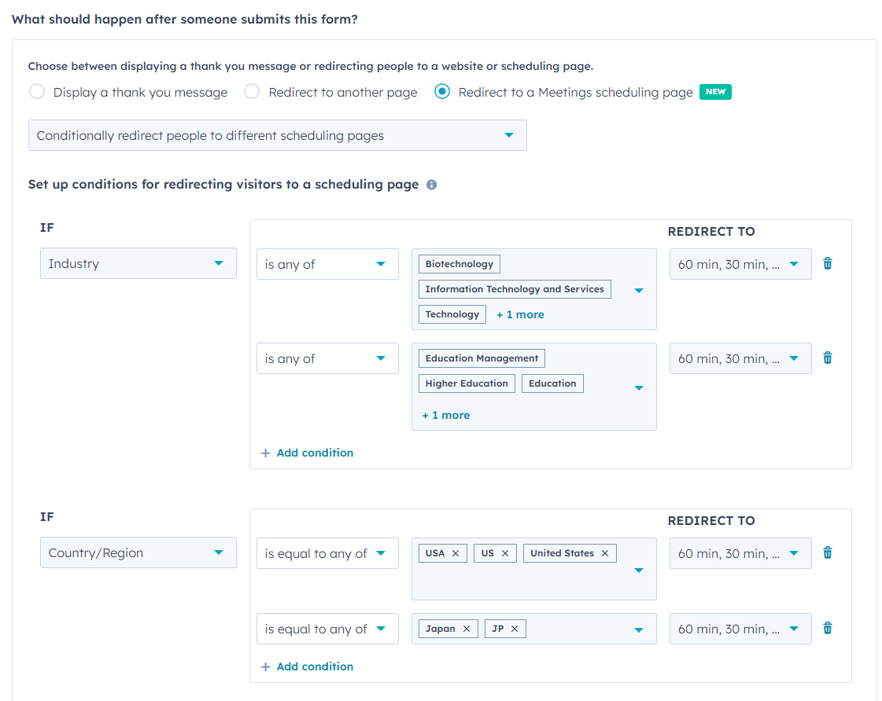Open redirect dropdown for Biotechnology row

(739, 264)
